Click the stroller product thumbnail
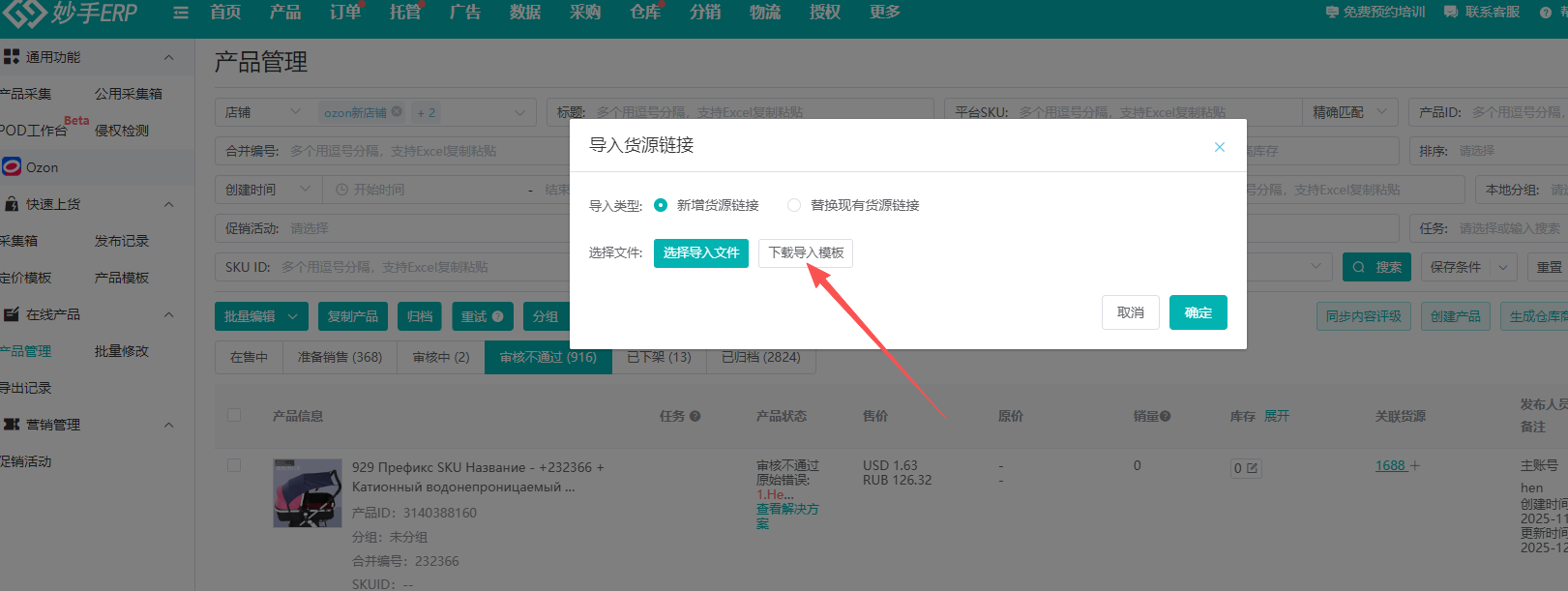The image size is (1568, 591). pos(308,492)
